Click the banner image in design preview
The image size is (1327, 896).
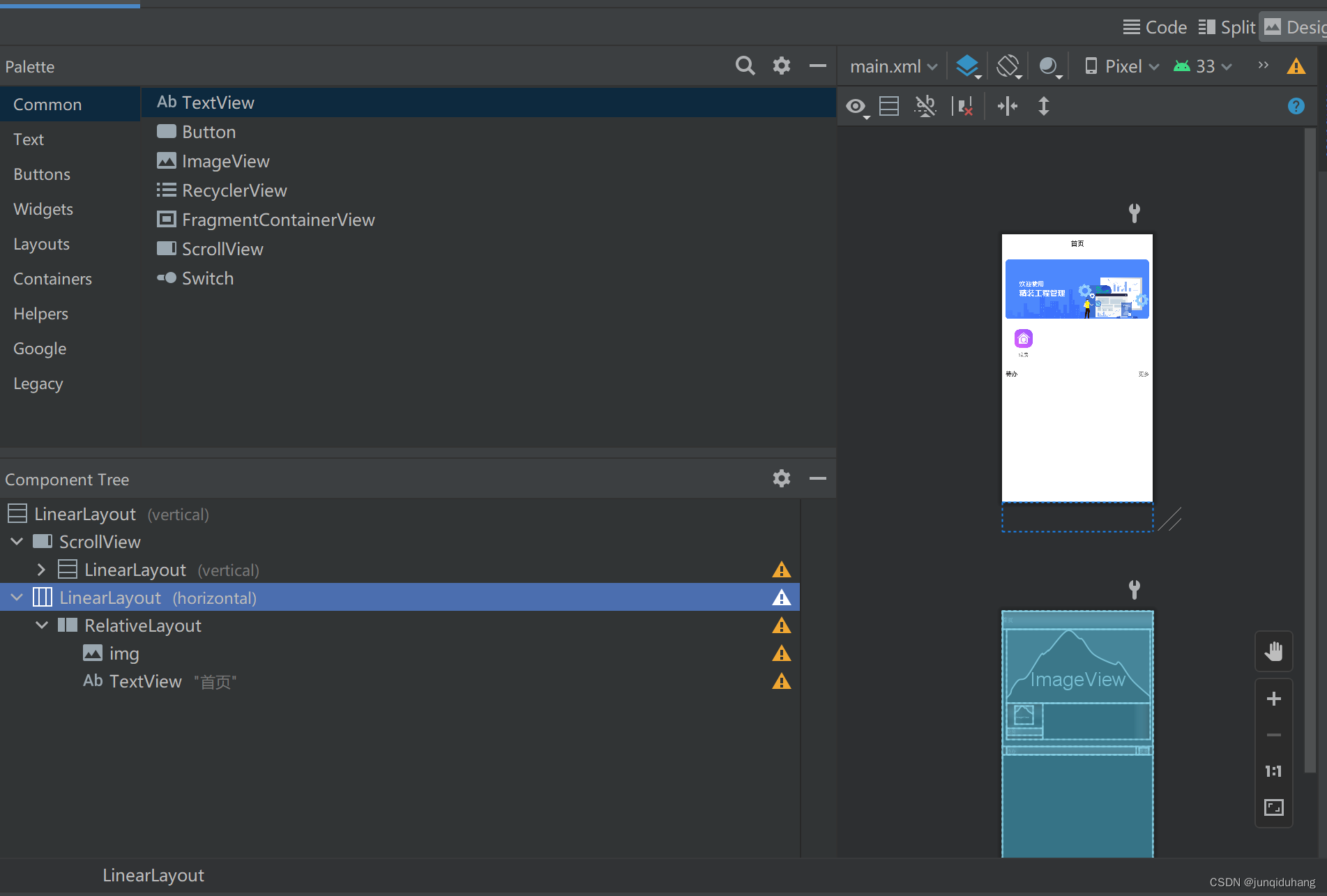(1077, 289)
